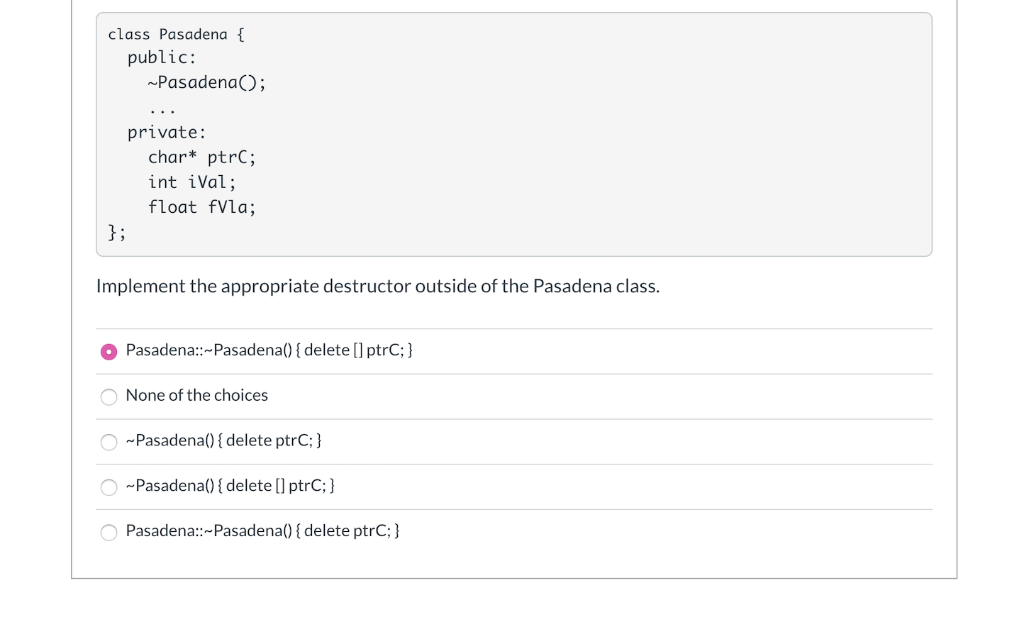Click label text '~Pasadena() { delete [] ptrC; }'
Image resolution: width=1024 pixels, height=617 pixels.
click(x=230, y=486)
